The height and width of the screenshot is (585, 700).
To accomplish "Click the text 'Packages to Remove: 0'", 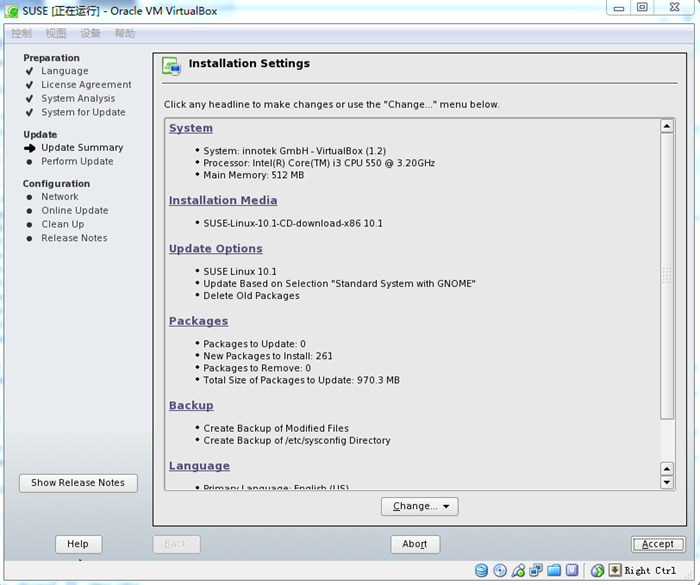I will [257, 368].
